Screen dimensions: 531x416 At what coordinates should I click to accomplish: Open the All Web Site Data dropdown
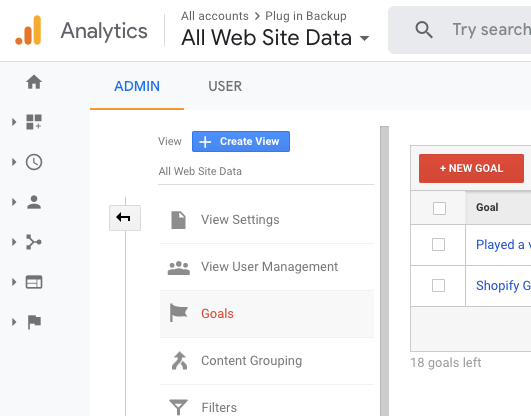tap(275, 37)
